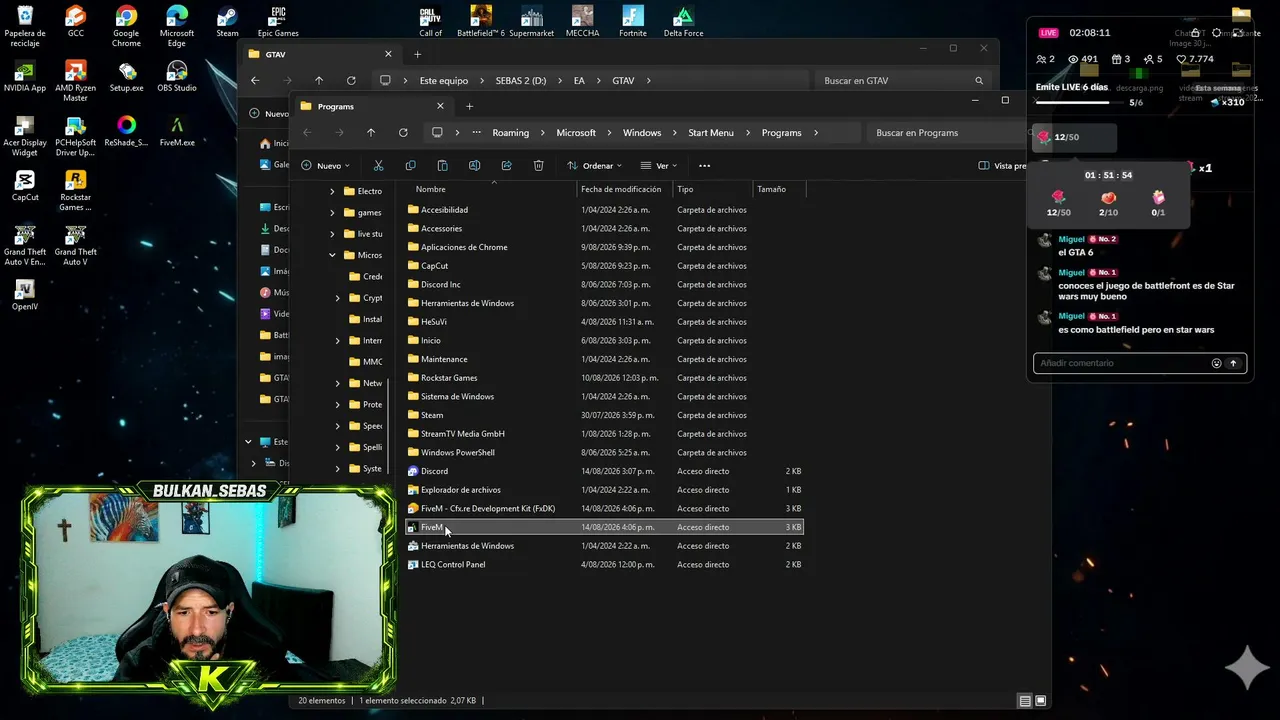Go up one folder level in Programs window

pyautogui.click(x=371, y=133)
